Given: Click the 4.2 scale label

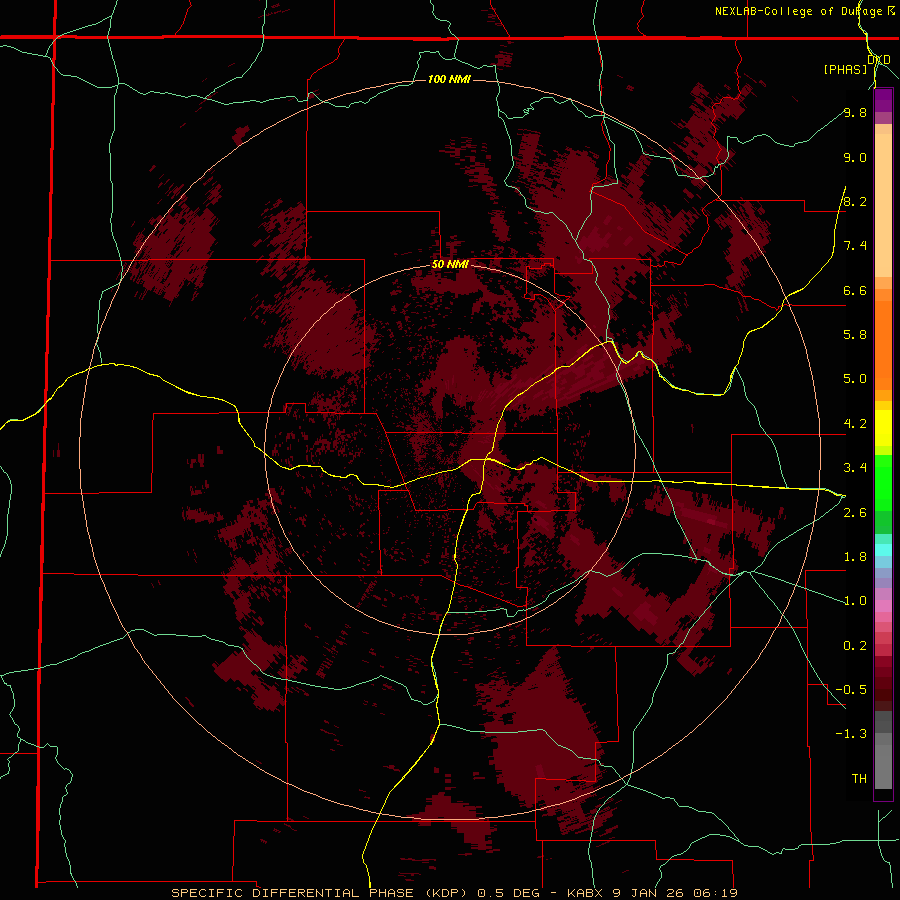Looking at the screenshot, I should 855,424.
